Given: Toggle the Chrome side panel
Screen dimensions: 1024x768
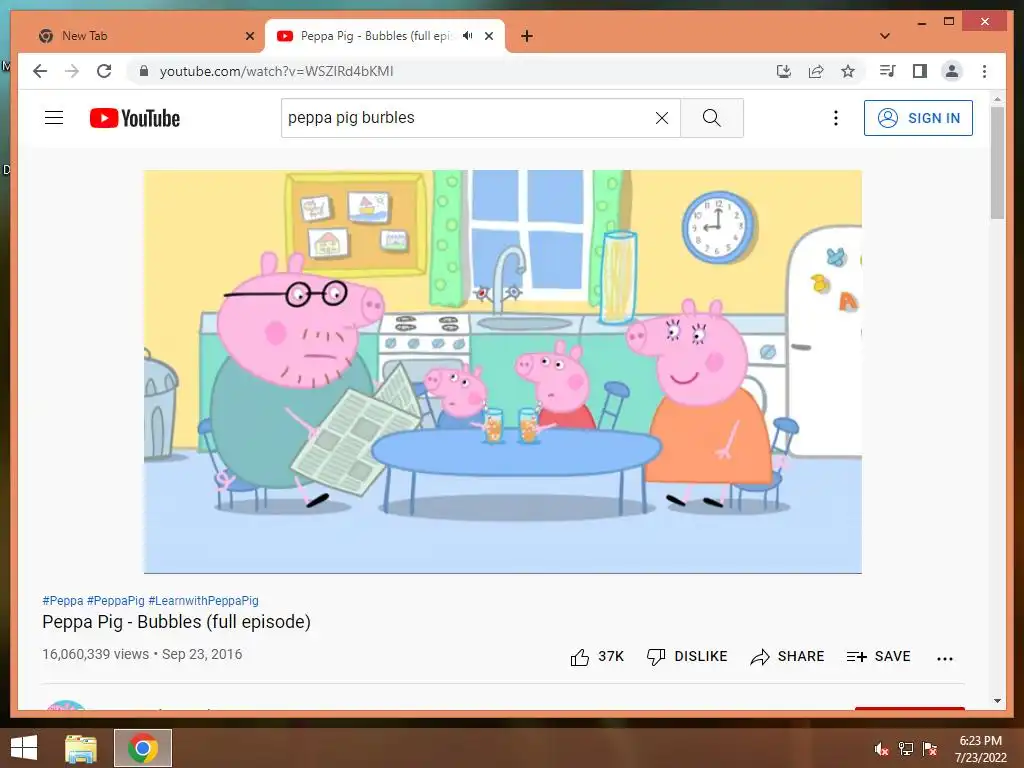Looking at the screenshot, I should 920,71.
